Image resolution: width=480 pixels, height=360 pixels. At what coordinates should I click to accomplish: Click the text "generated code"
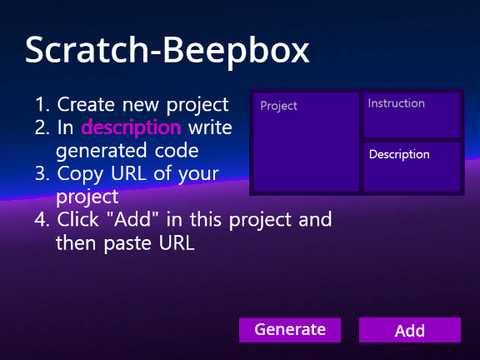[127, 151]
